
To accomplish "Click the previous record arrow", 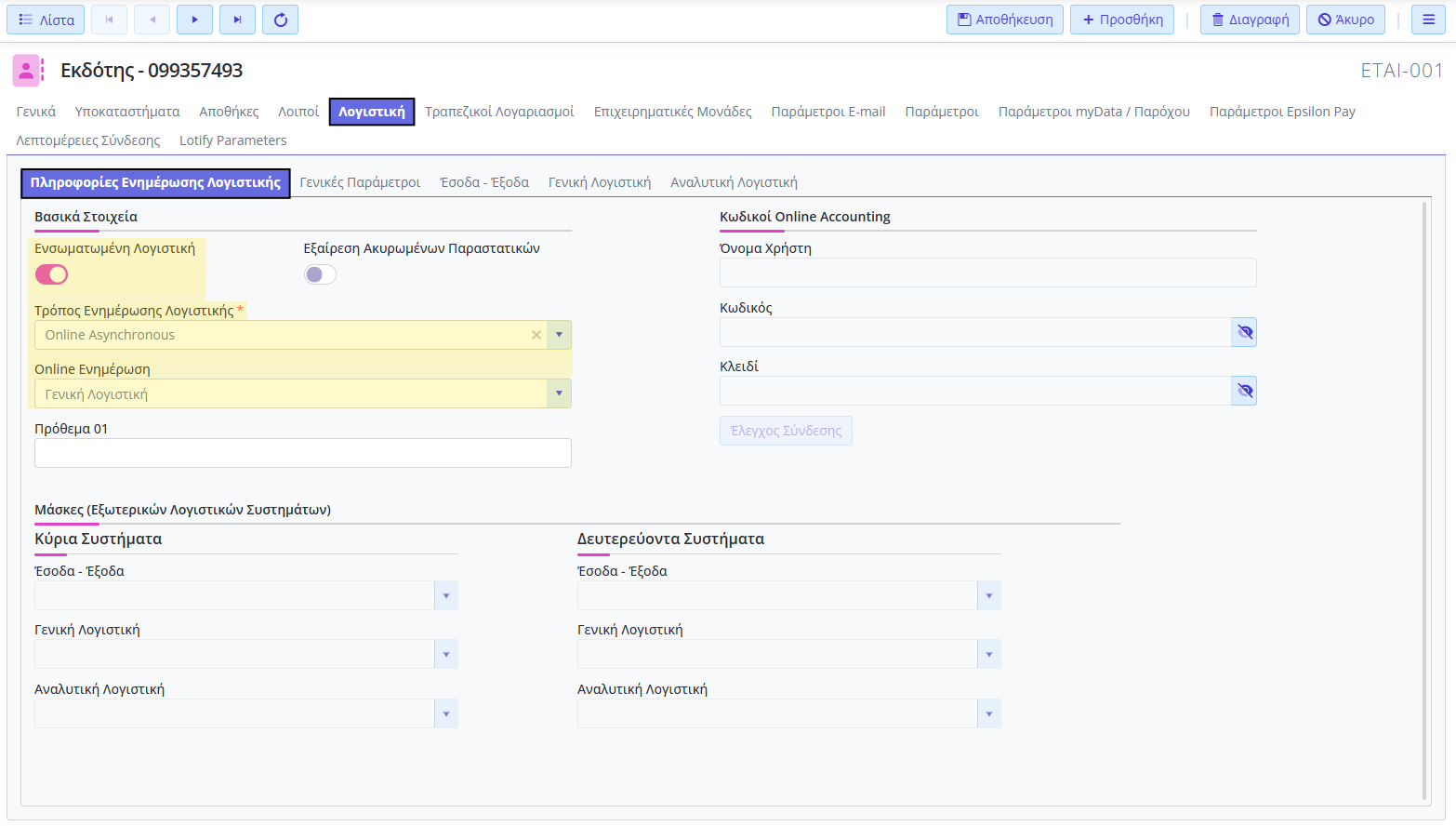I will click(x=152, y=20).
